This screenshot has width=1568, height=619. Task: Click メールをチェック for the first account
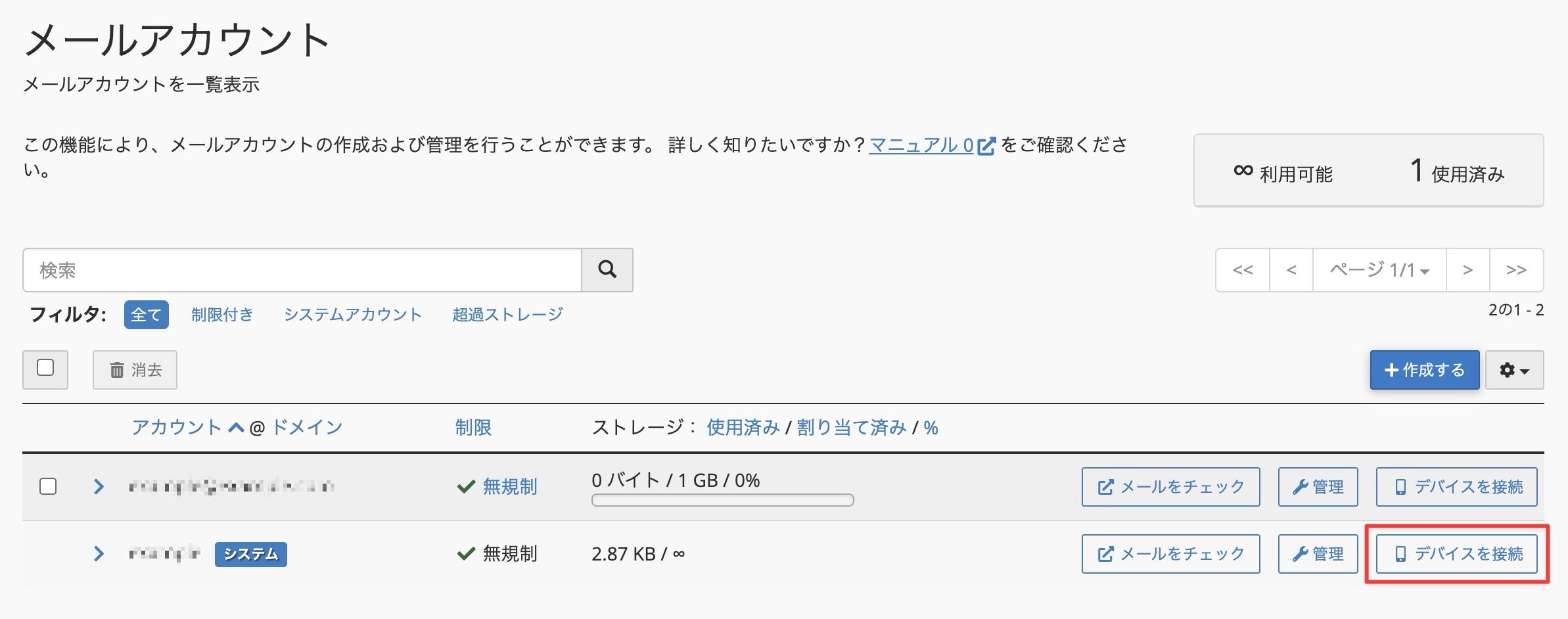1170,487
